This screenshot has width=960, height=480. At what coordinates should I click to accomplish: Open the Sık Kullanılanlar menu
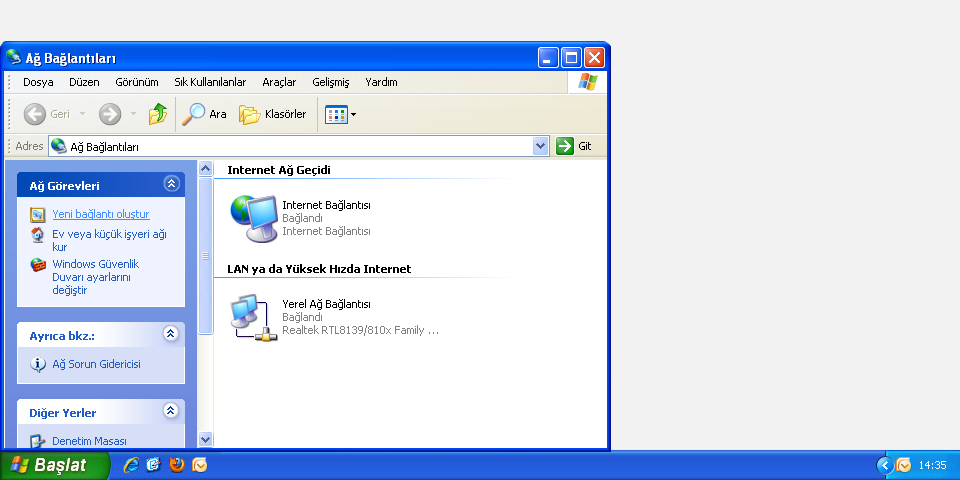(x=210, y=82)
